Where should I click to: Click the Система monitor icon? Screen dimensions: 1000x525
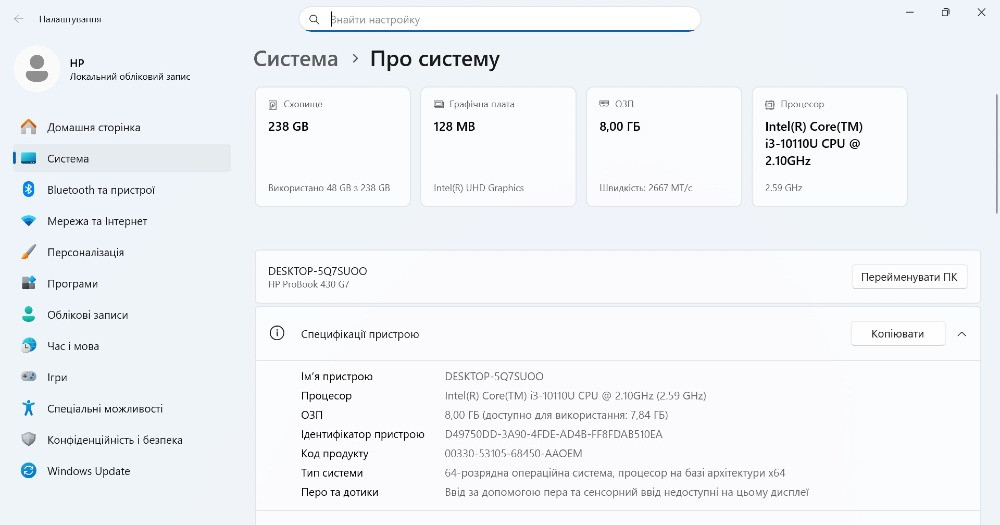point(29,158)
